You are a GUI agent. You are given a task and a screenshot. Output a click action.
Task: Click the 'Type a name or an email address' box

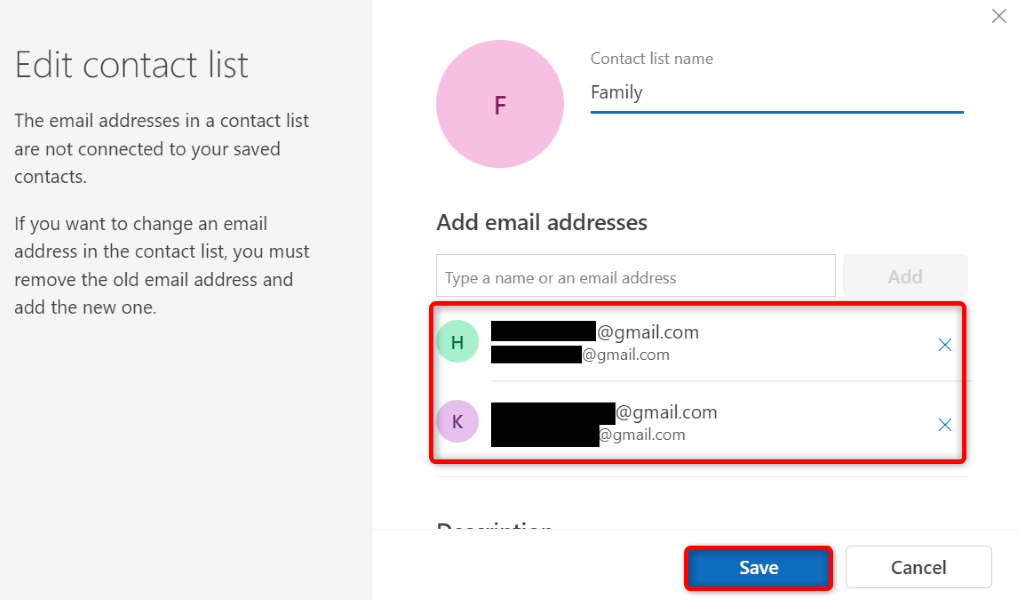[x=635, y=277]
